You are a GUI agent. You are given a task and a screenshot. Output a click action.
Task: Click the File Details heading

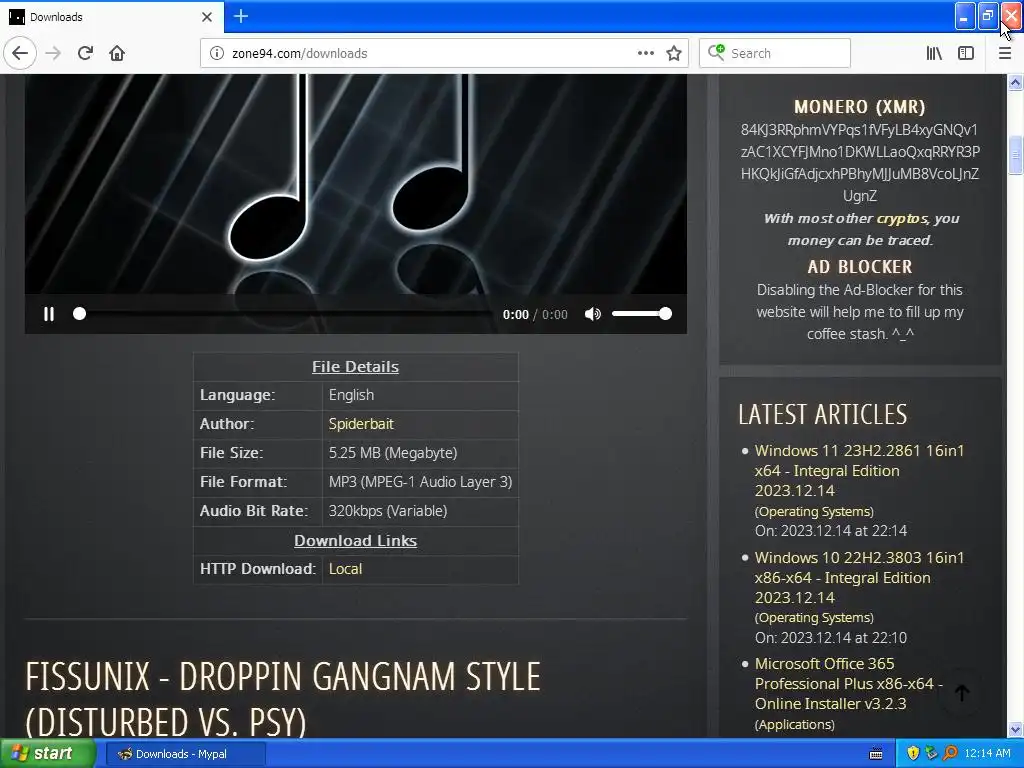(355, 367)
